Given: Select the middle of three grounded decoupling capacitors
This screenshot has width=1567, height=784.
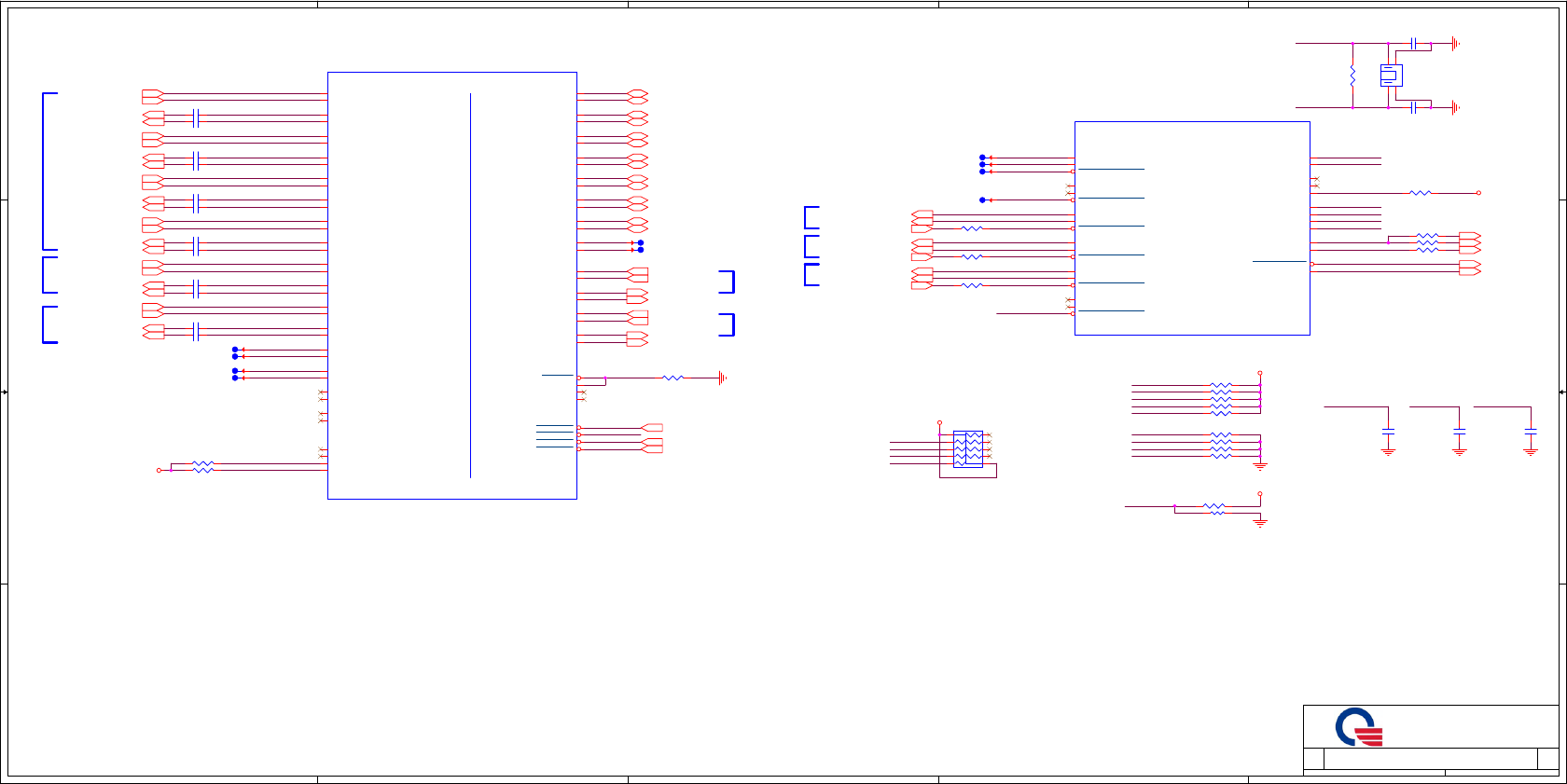Looking at the screenshot, I should pyautogui.click(x=1460, y=431).
